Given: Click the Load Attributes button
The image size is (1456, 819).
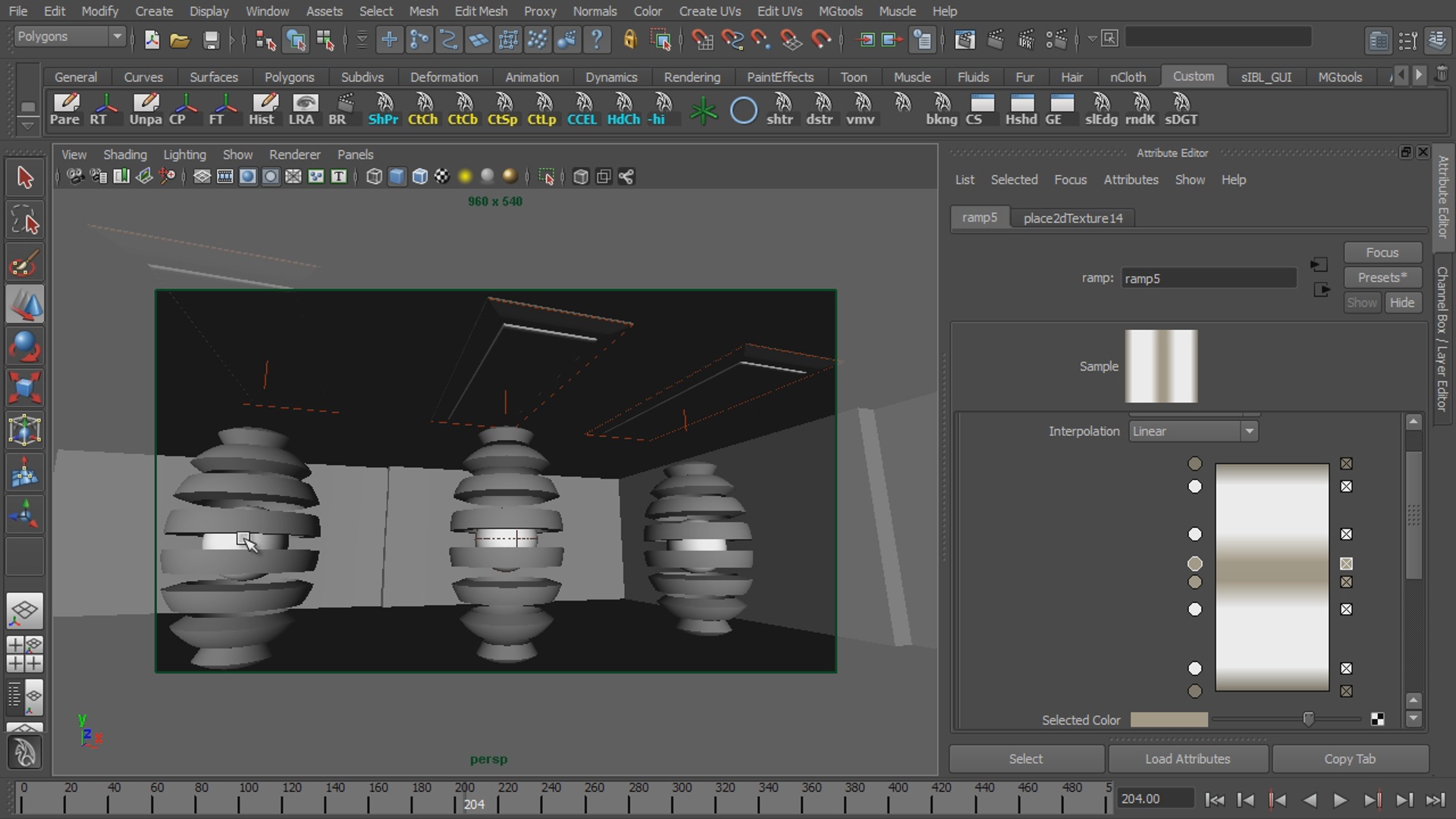Looking at the screenshot, I should [x=1188, y=758].
